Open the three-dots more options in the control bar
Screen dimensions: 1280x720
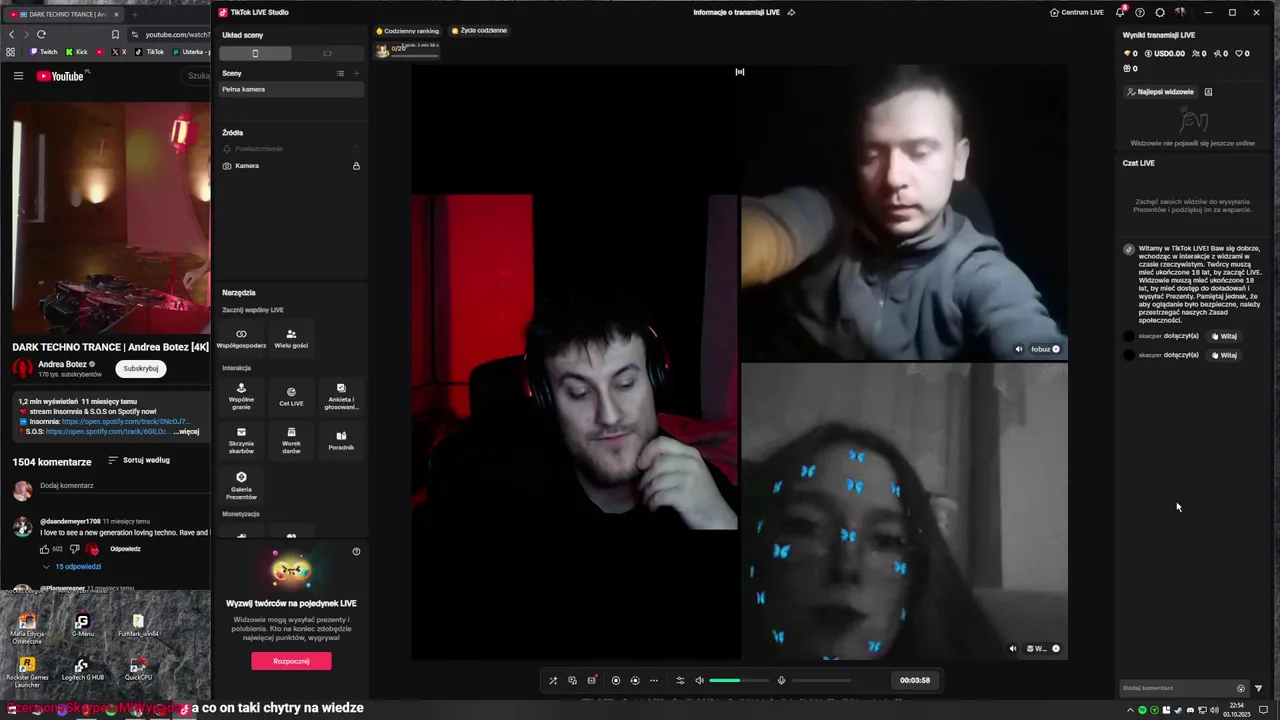(654, 680)
